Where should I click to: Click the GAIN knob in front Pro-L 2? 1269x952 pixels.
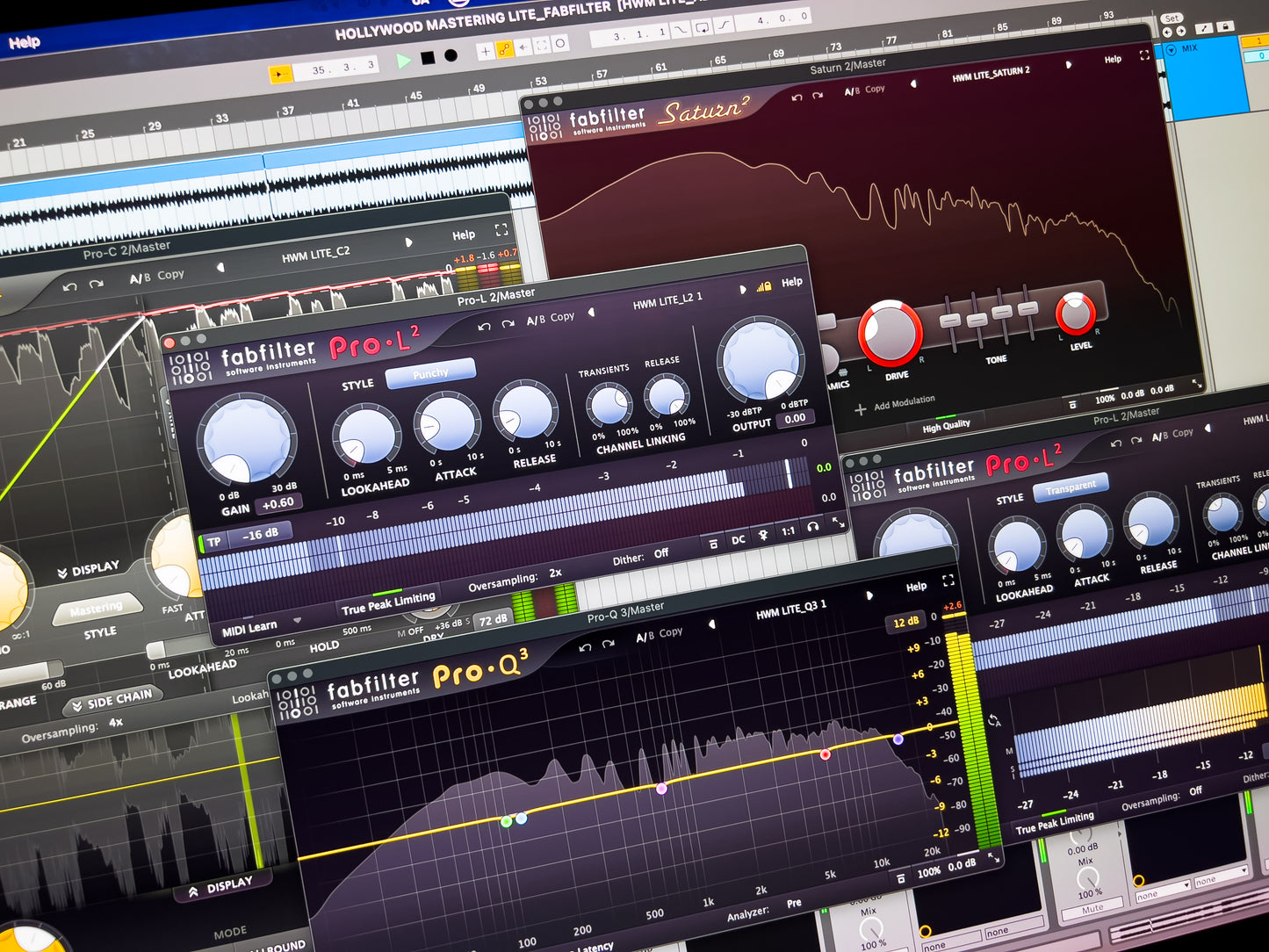[x=247, y=439]
